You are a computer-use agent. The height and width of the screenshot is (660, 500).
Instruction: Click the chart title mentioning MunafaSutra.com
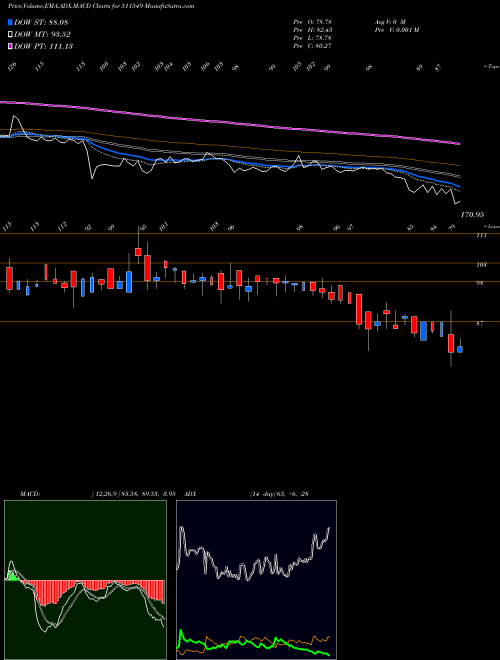pos(101,7)
